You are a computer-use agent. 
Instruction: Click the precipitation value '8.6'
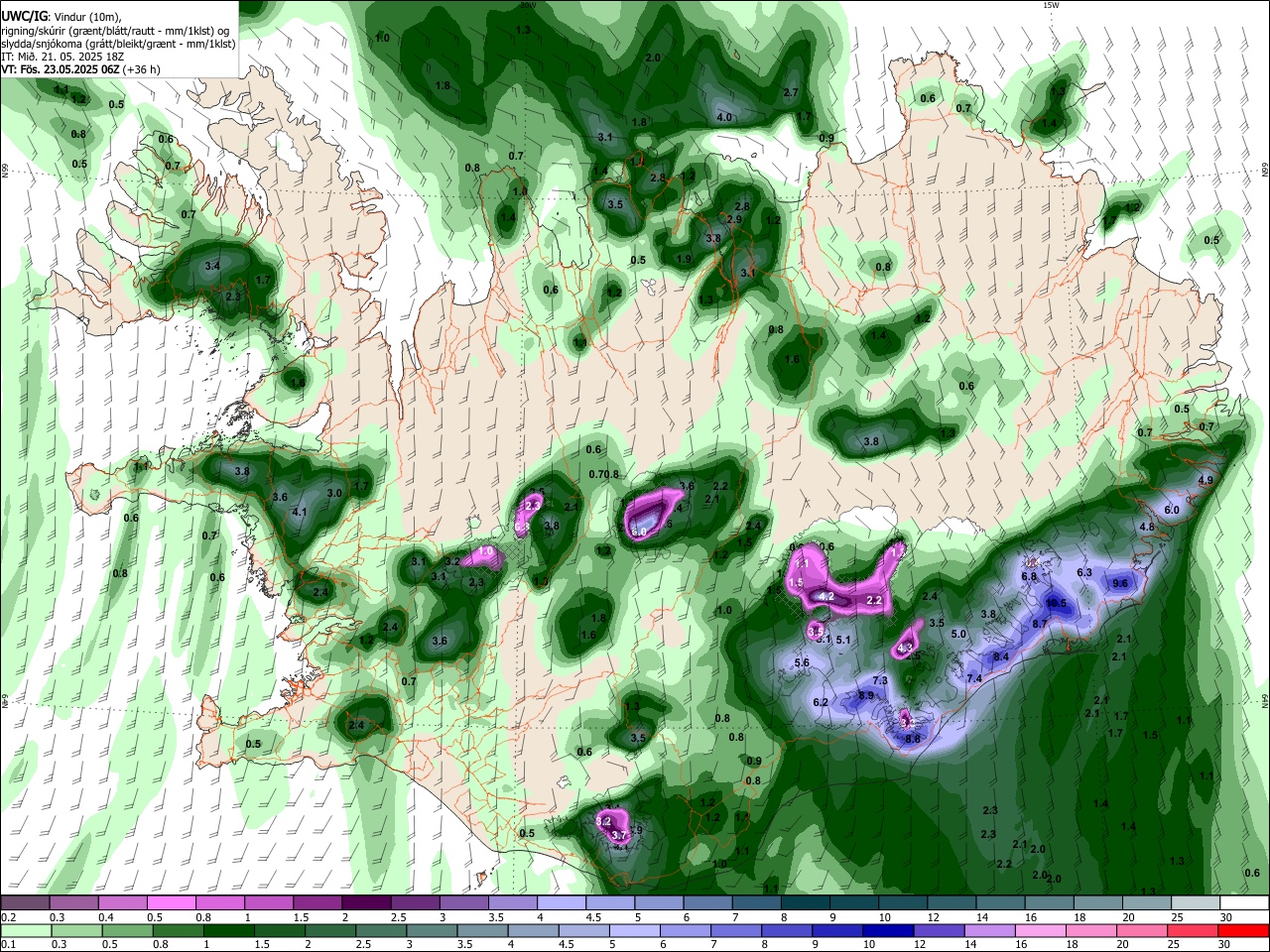click(x=913, y=739)
